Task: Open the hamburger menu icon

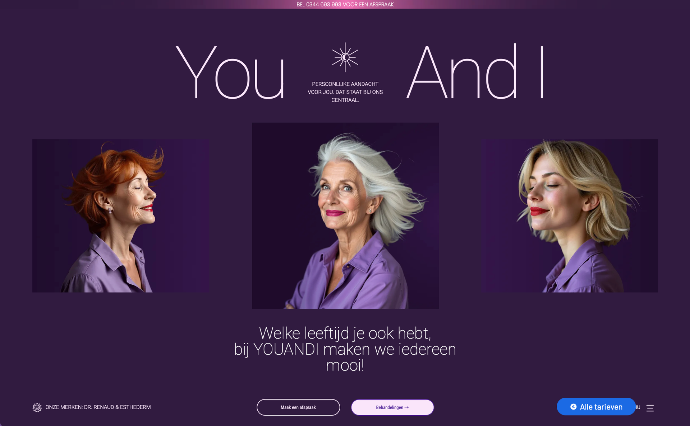Action: (650, 408)
